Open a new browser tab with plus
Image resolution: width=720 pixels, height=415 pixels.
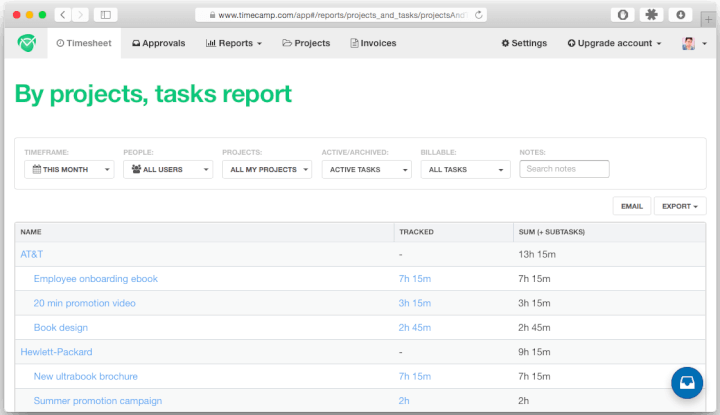coord(709,18)
